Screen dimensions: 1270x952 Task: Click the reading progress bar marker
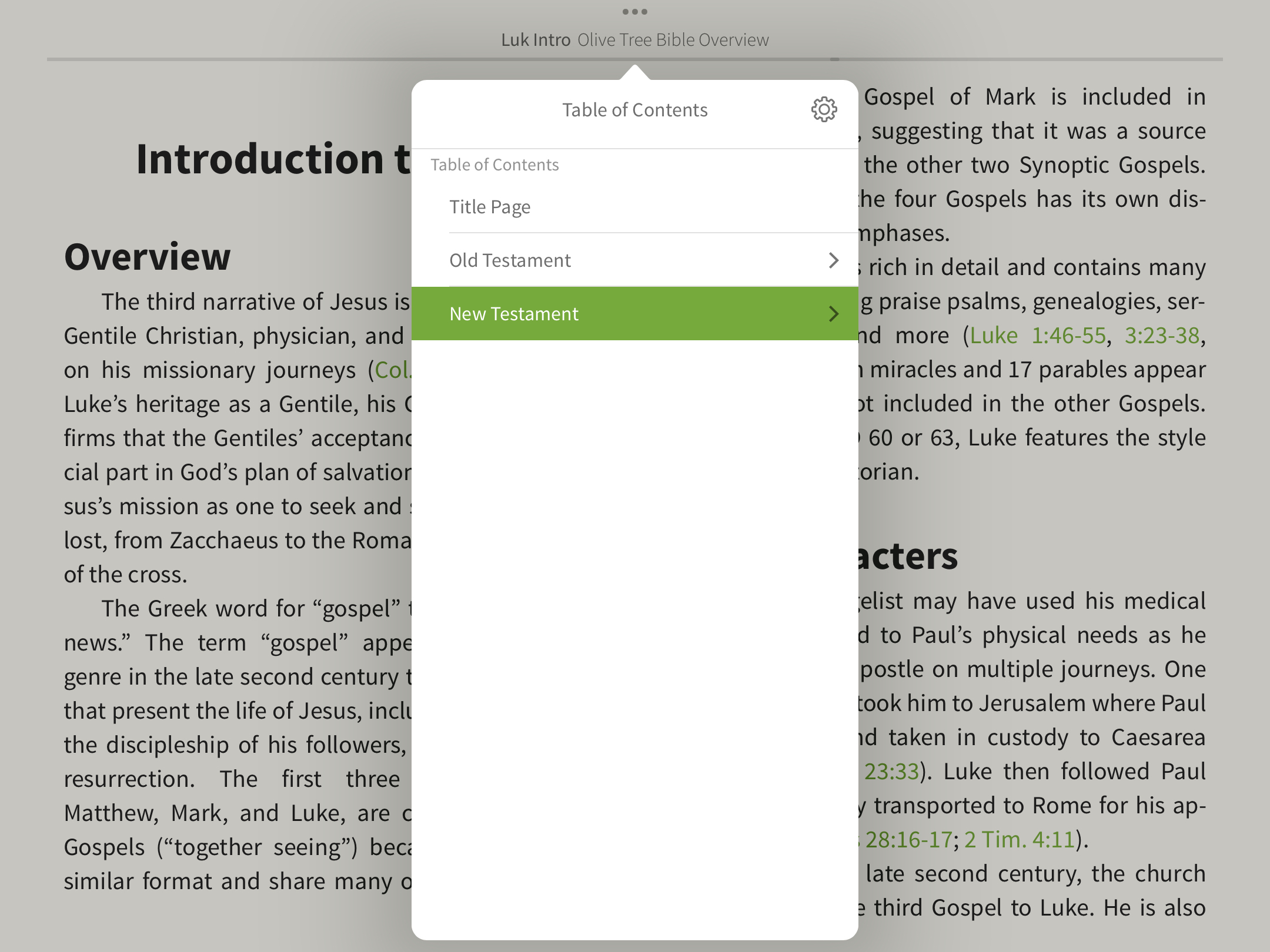pyautogui.click(x=834, y=59)
